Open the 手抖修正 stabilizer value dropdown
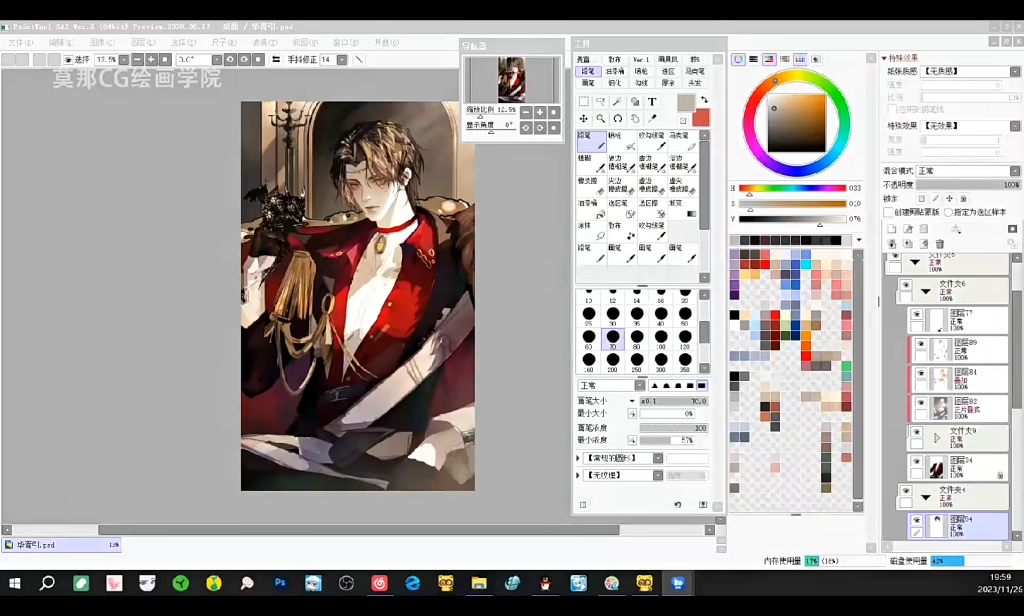 tap(341, 60)
